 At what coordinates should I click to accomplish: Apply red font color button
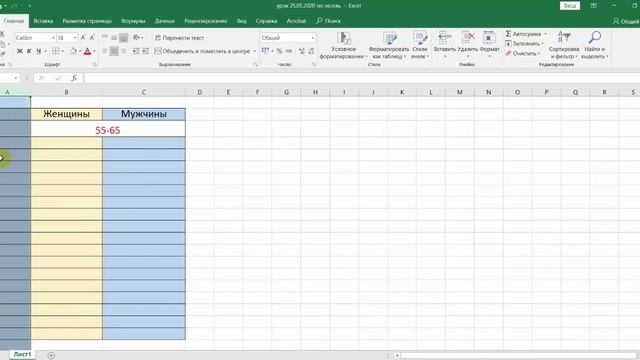click(x=87, y=51)
